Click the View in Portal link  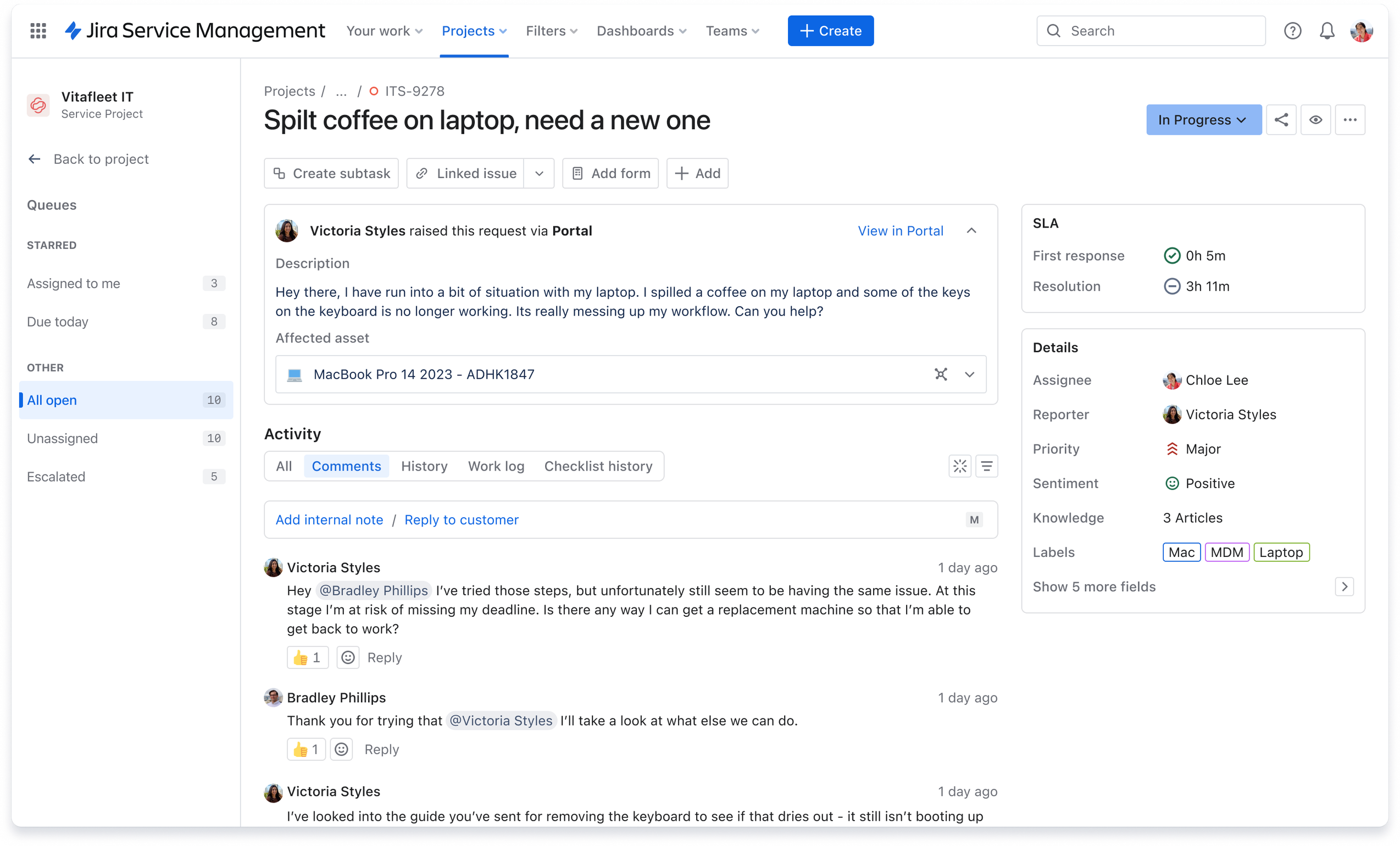coord(900,231)
